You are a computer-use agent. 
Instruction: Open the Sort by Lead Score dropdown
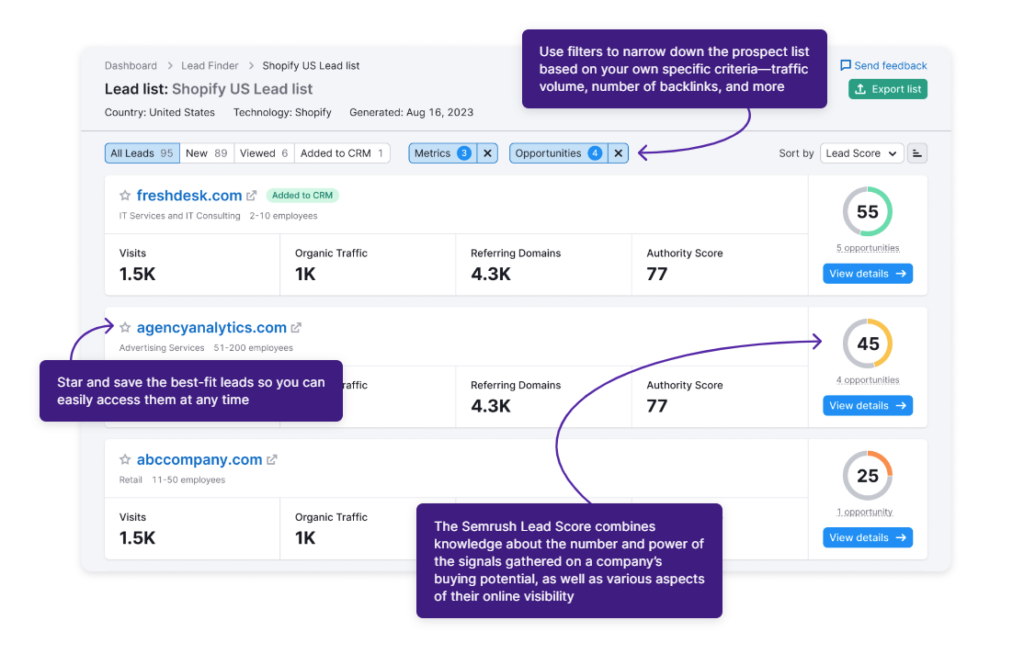(861, 153)
